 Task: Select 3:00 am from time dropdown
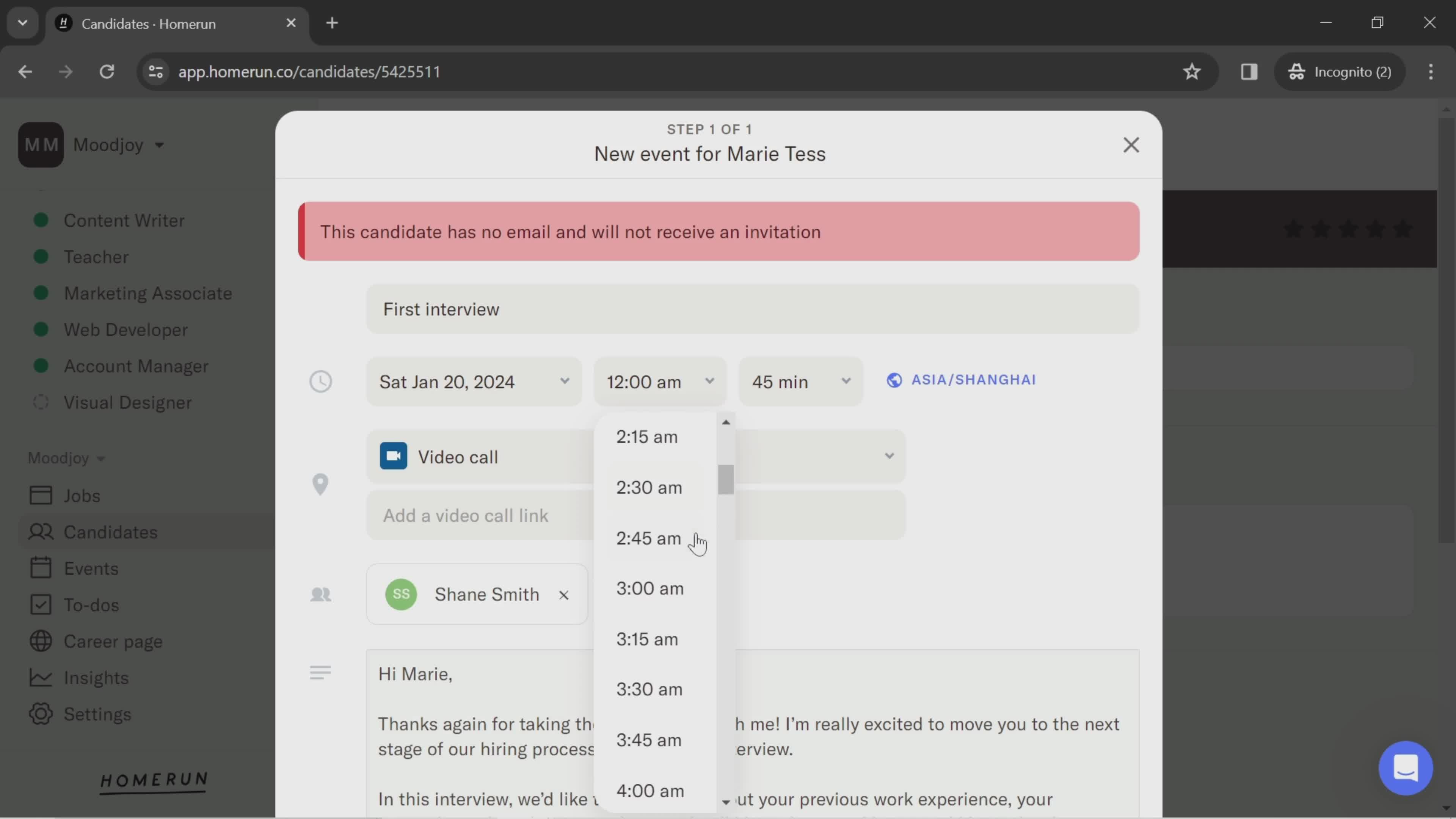click(x=649, y=588)
